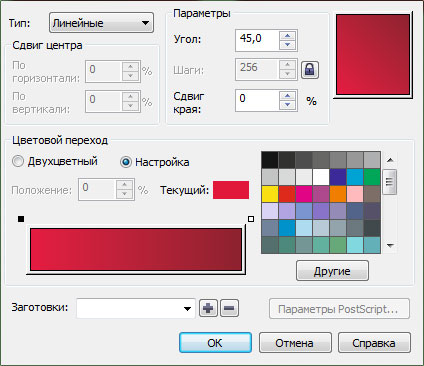Pick the orange swatch in palette

point(338,194)
